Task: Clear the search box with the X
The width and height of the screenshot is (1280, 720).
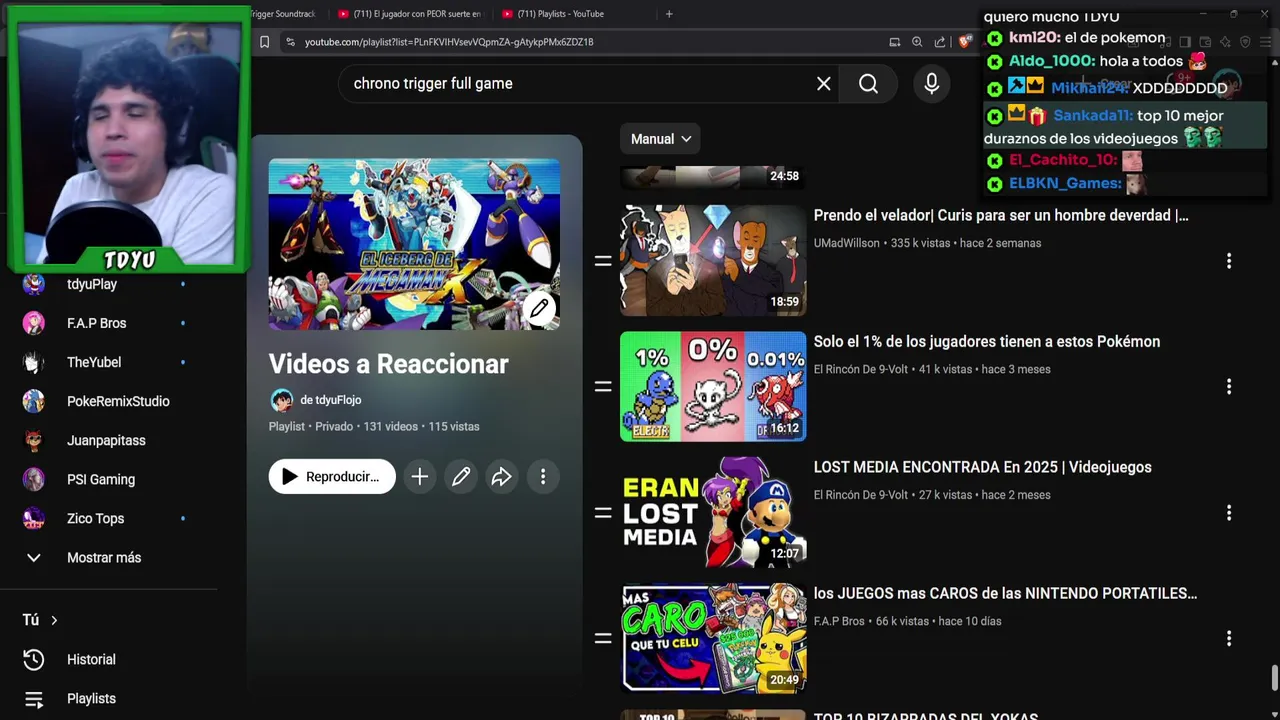Action: pyautogui.click(x=823, y=84)
